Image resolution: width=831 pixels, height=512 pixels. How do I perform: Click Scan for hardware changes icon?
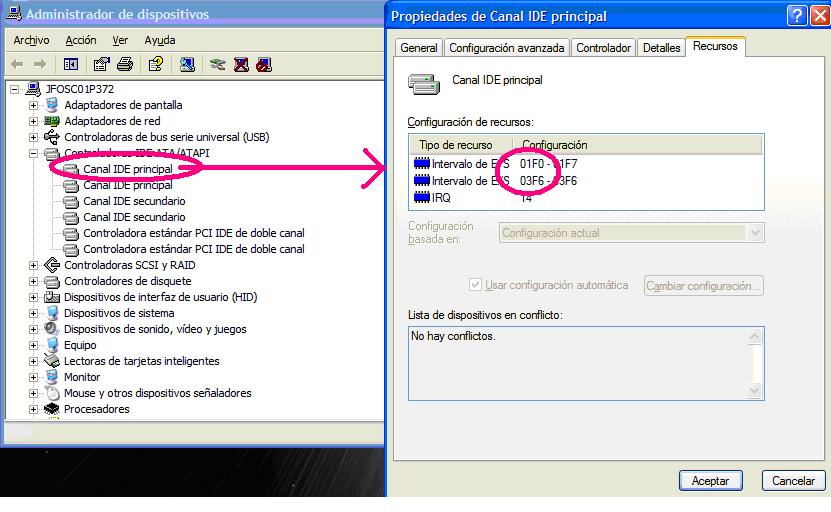[187, 65]
